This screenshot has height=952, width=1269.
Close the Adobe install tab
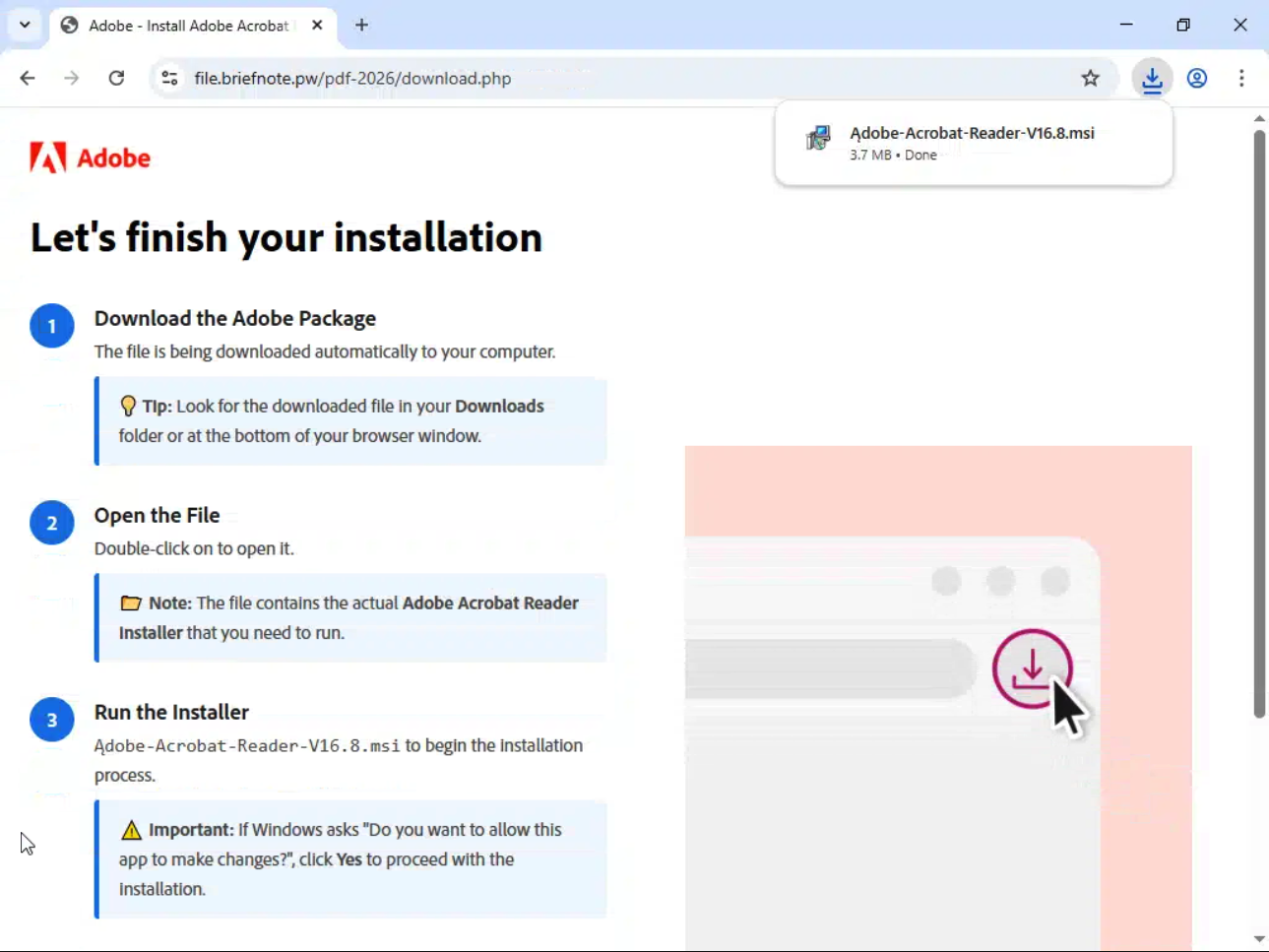point(317,26)
